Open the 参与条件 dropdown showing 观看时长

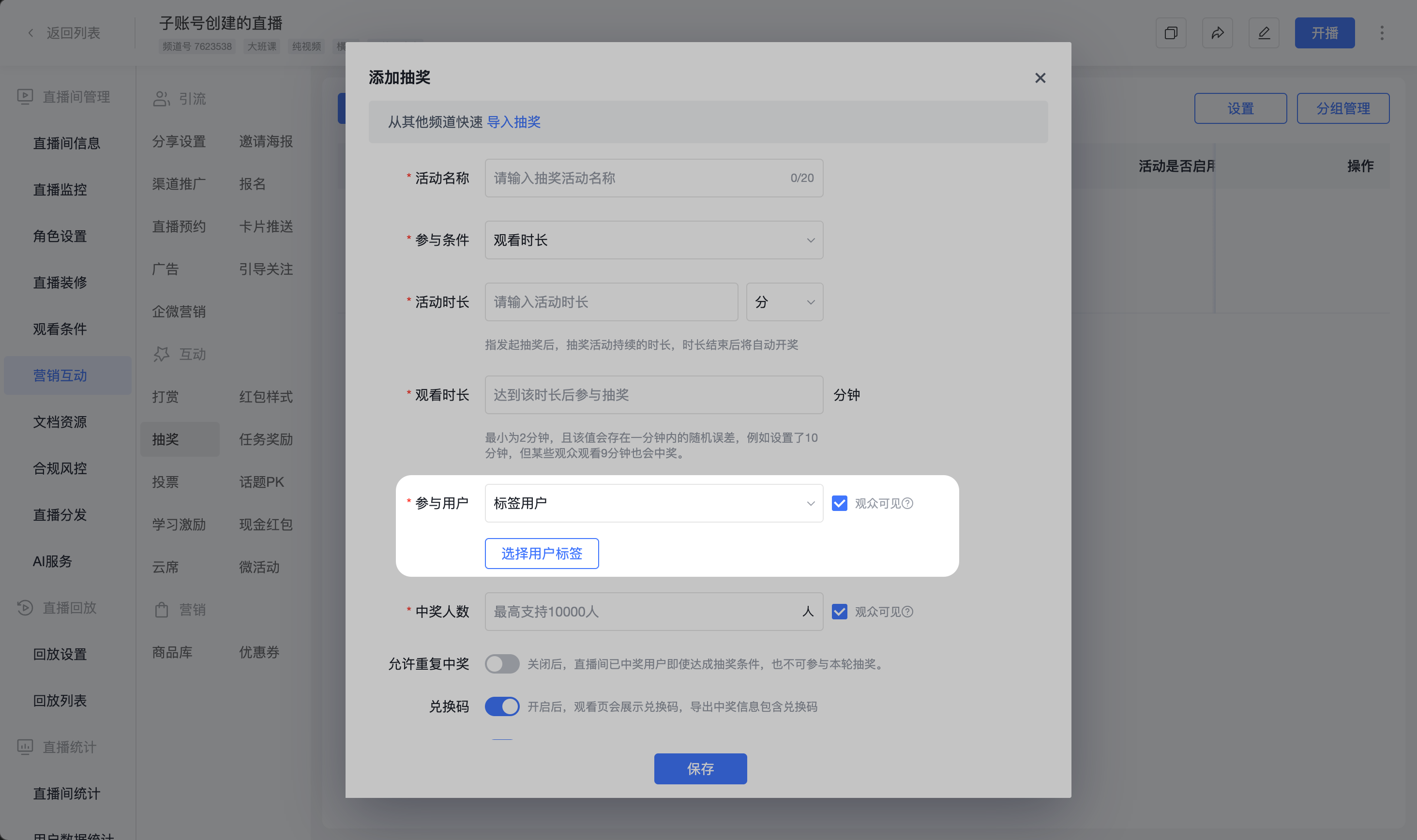654,240
